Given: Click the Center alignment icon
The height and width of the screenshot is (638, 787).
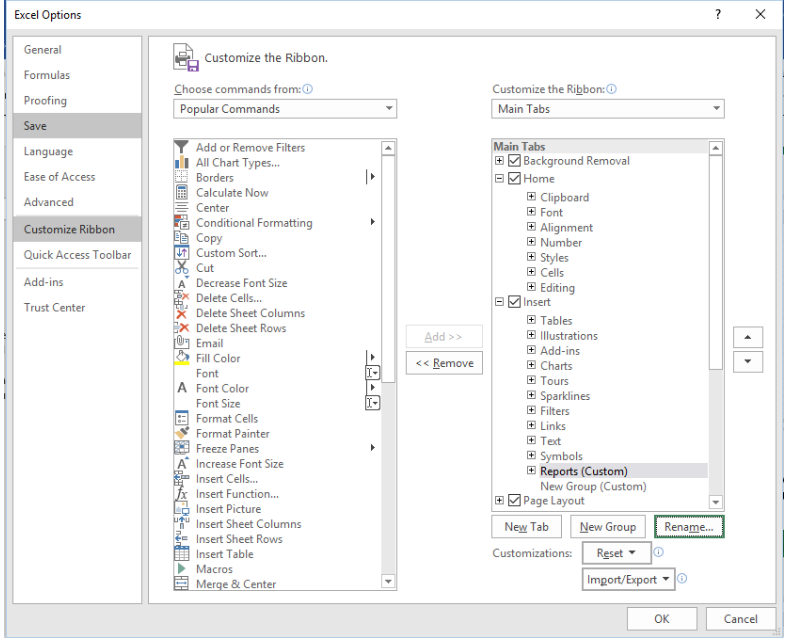Looking at the screenshot, I should [x=181, y=207].
